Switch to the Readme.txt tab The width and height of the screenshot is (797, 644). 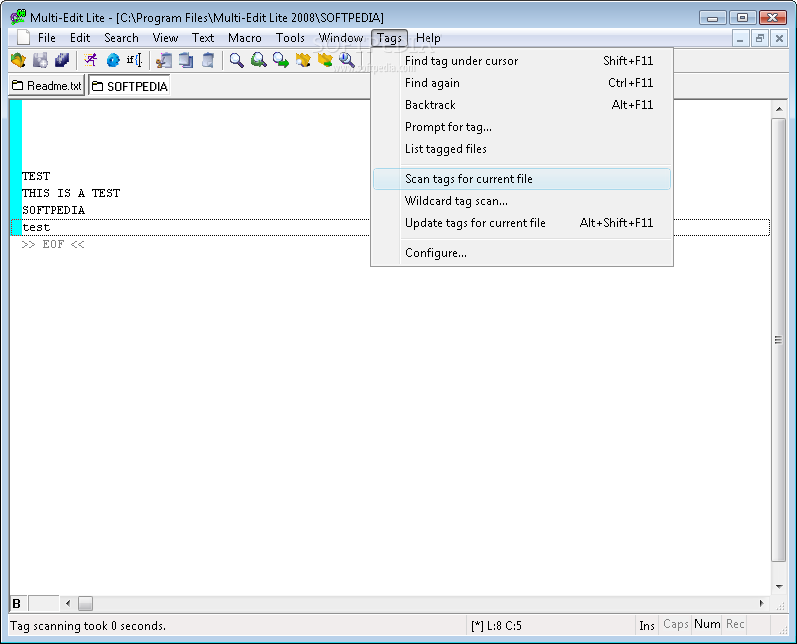point(46,85)
